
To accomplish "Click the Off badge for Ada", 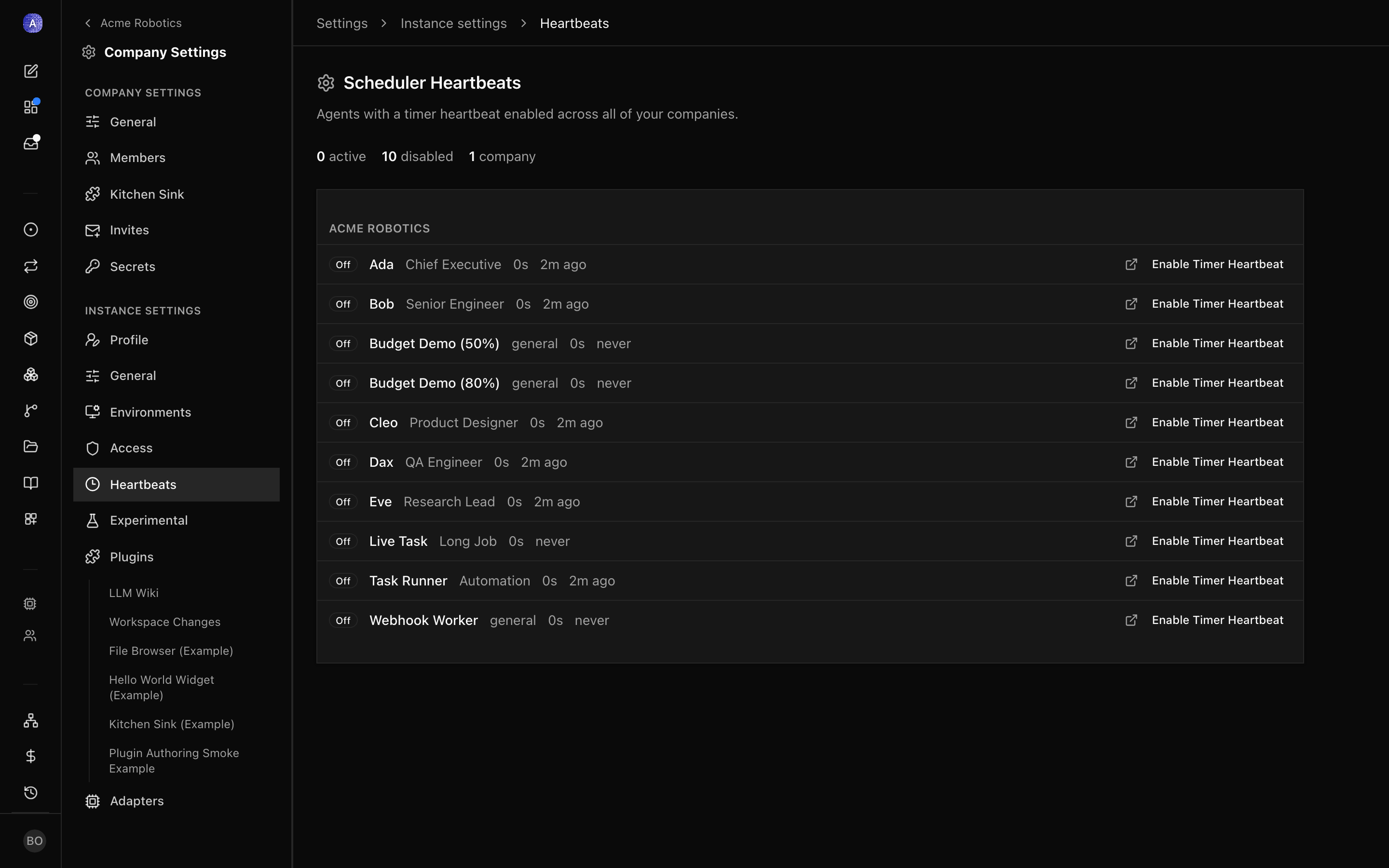I will point(343,265).
